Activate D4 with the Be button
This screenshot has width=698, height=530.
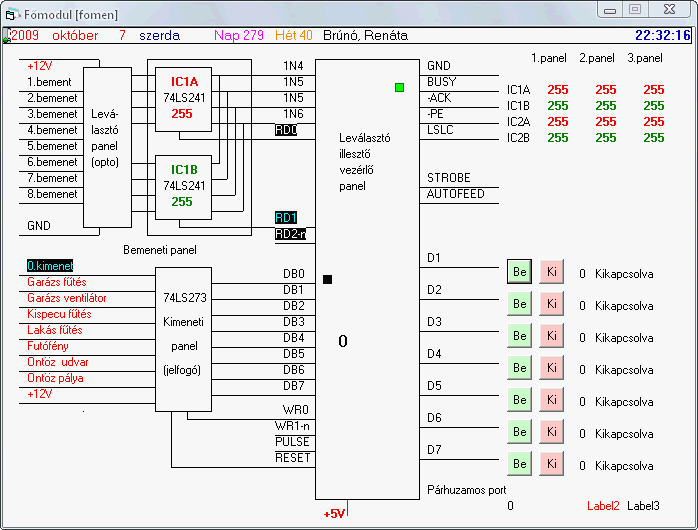519,368
